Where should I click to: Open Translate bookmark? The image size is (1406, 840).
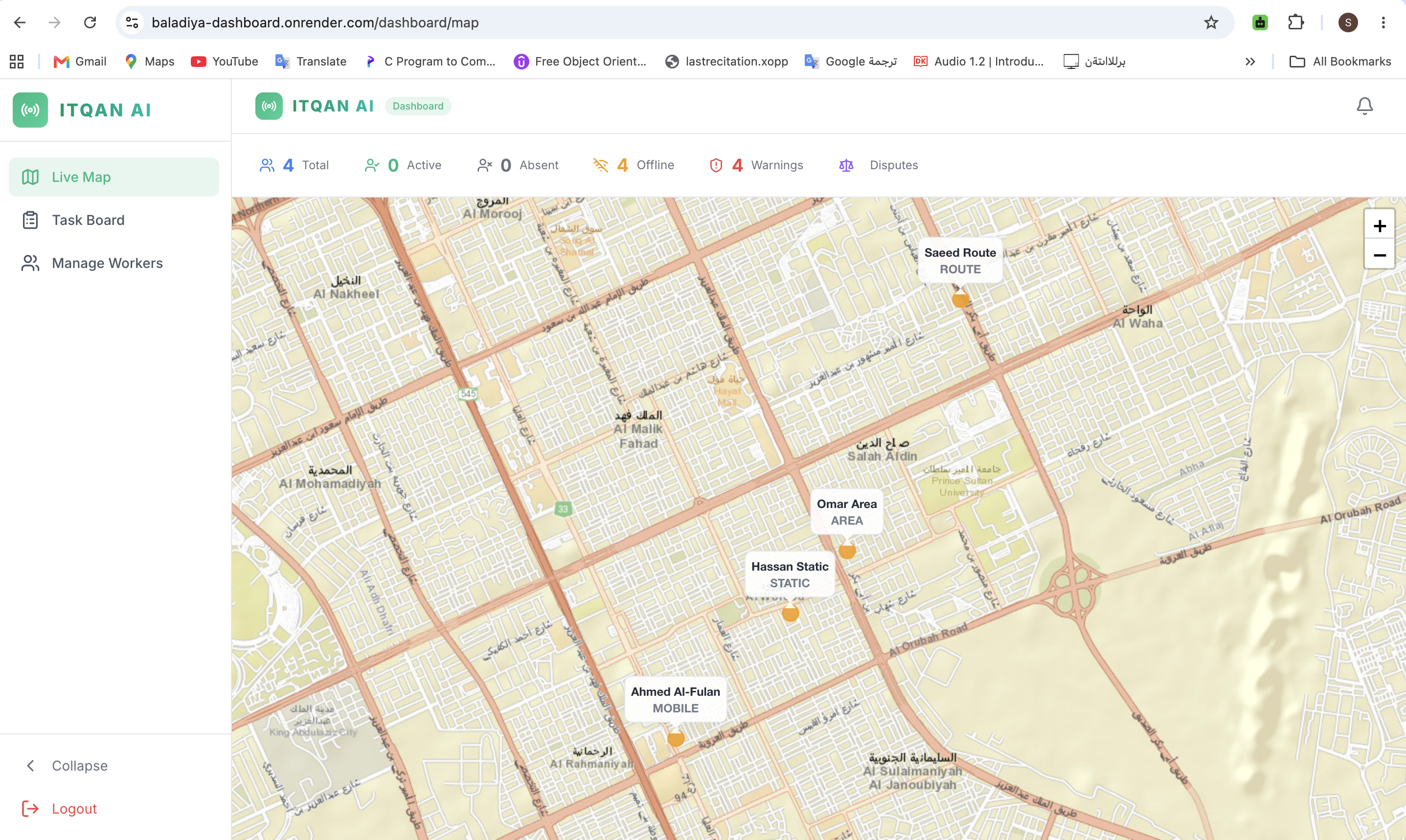(310, 61)
